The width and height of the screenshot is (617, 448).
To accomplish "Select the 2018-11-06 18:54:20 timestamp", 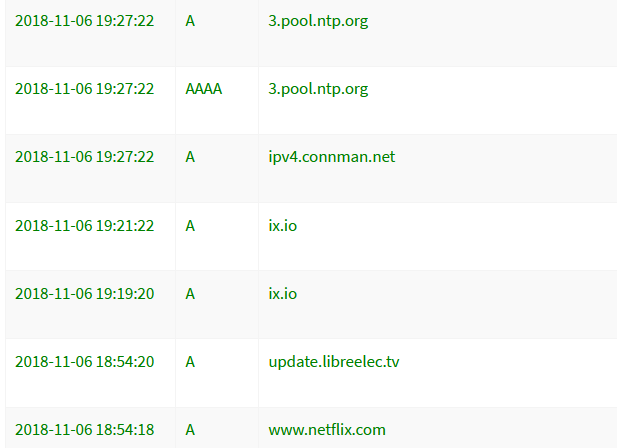I will pos(84,362).
